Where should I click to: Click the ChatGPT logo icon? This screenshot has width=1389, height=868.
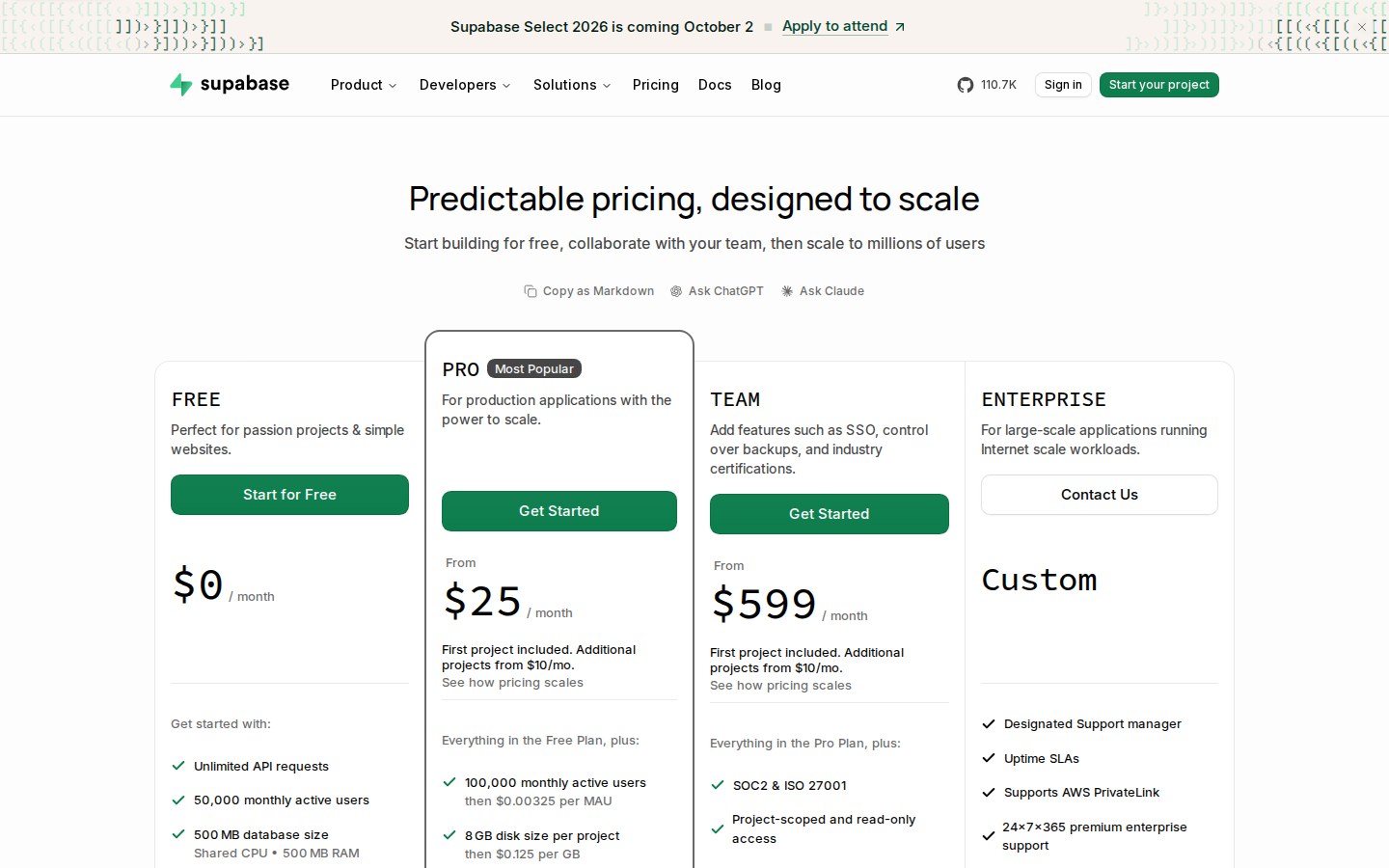676,291
